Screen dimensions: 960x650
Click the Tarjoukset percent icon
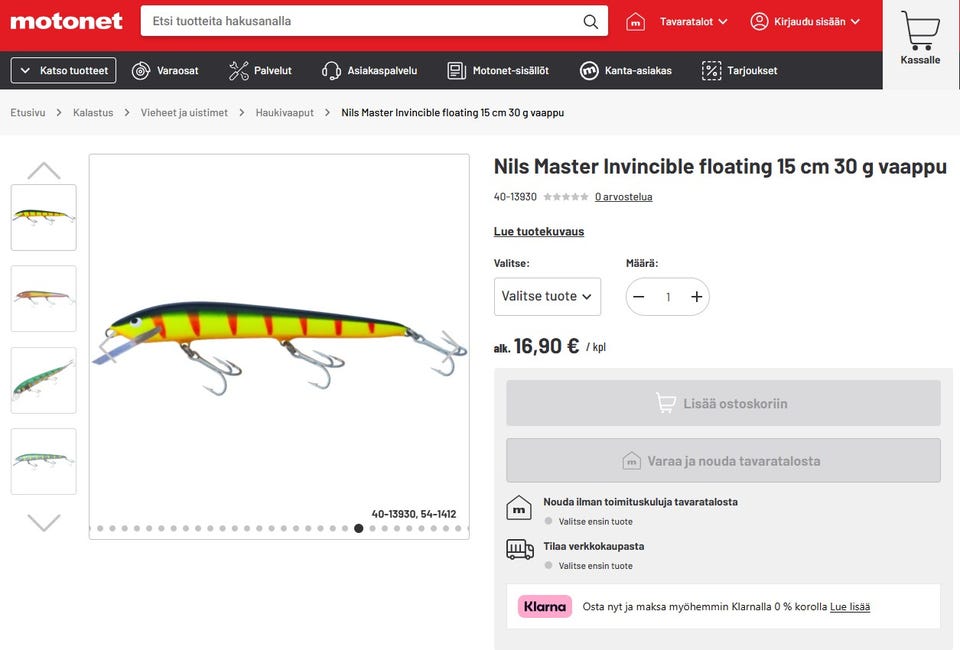point(711,70)
